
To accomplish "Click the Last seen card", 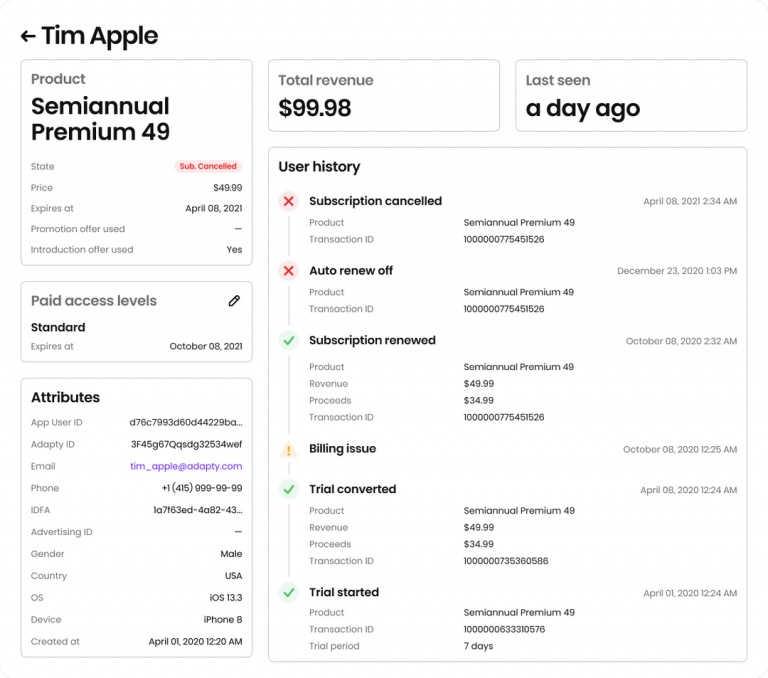I will (630, 96).
